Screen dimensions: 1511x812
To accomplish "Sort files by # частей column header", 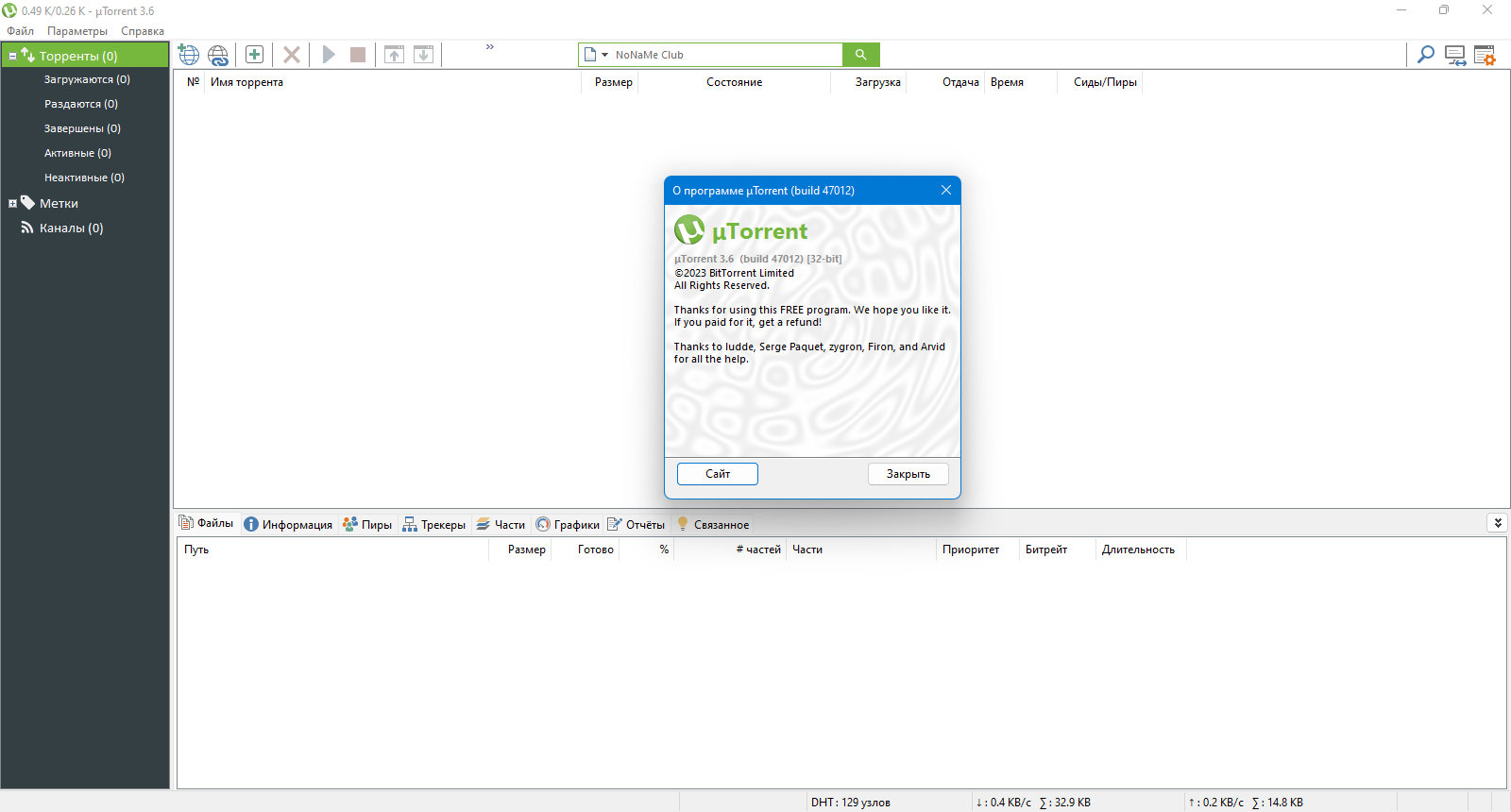I will point(729,550).
